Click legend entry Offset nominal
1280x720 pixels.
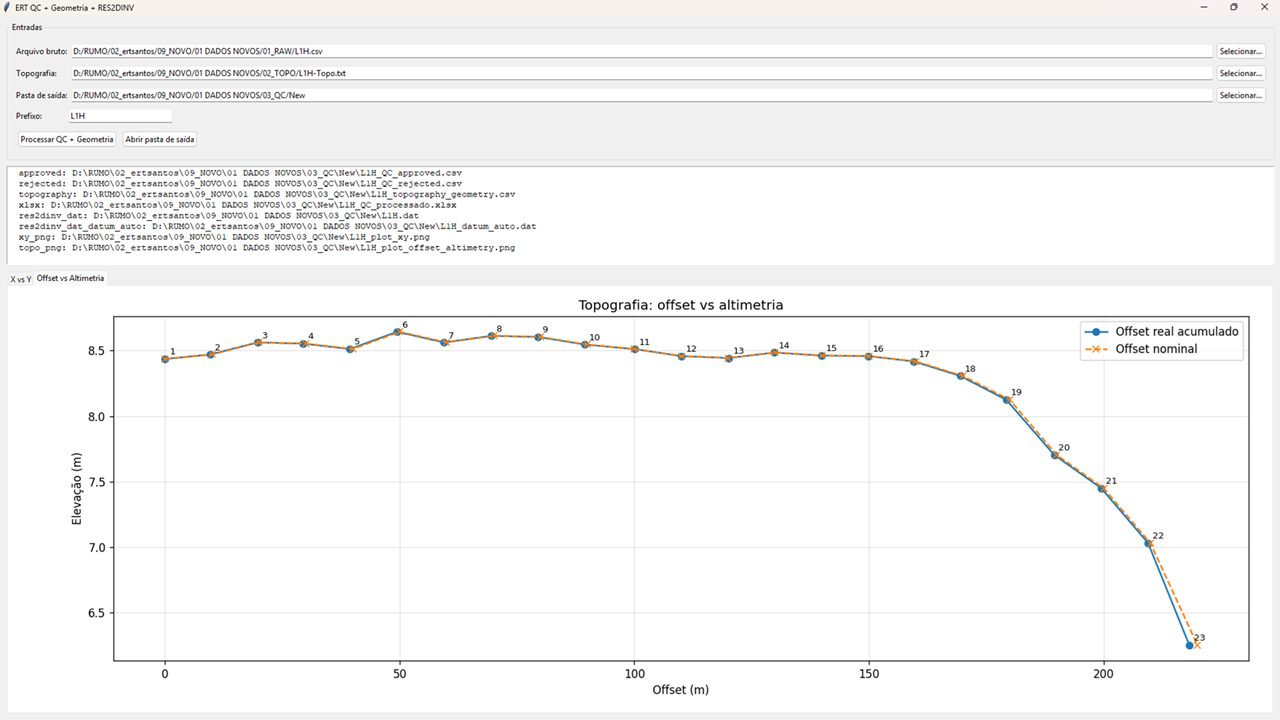pos(1139,349)
